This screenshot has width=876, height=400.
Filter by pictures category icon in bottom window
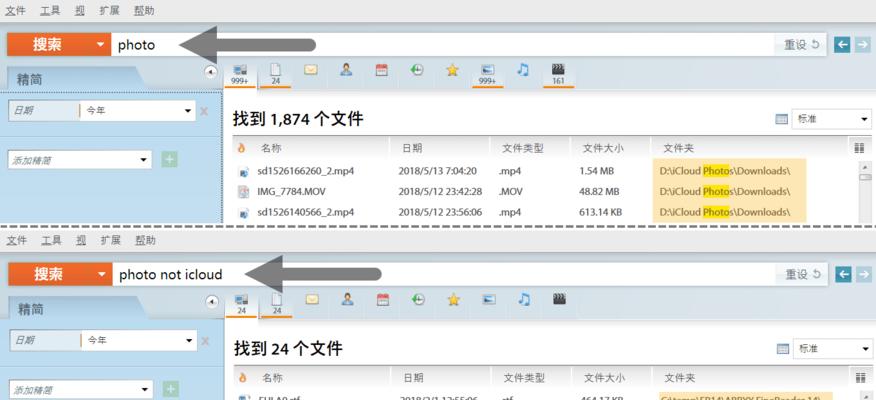(x=488, y=300)
